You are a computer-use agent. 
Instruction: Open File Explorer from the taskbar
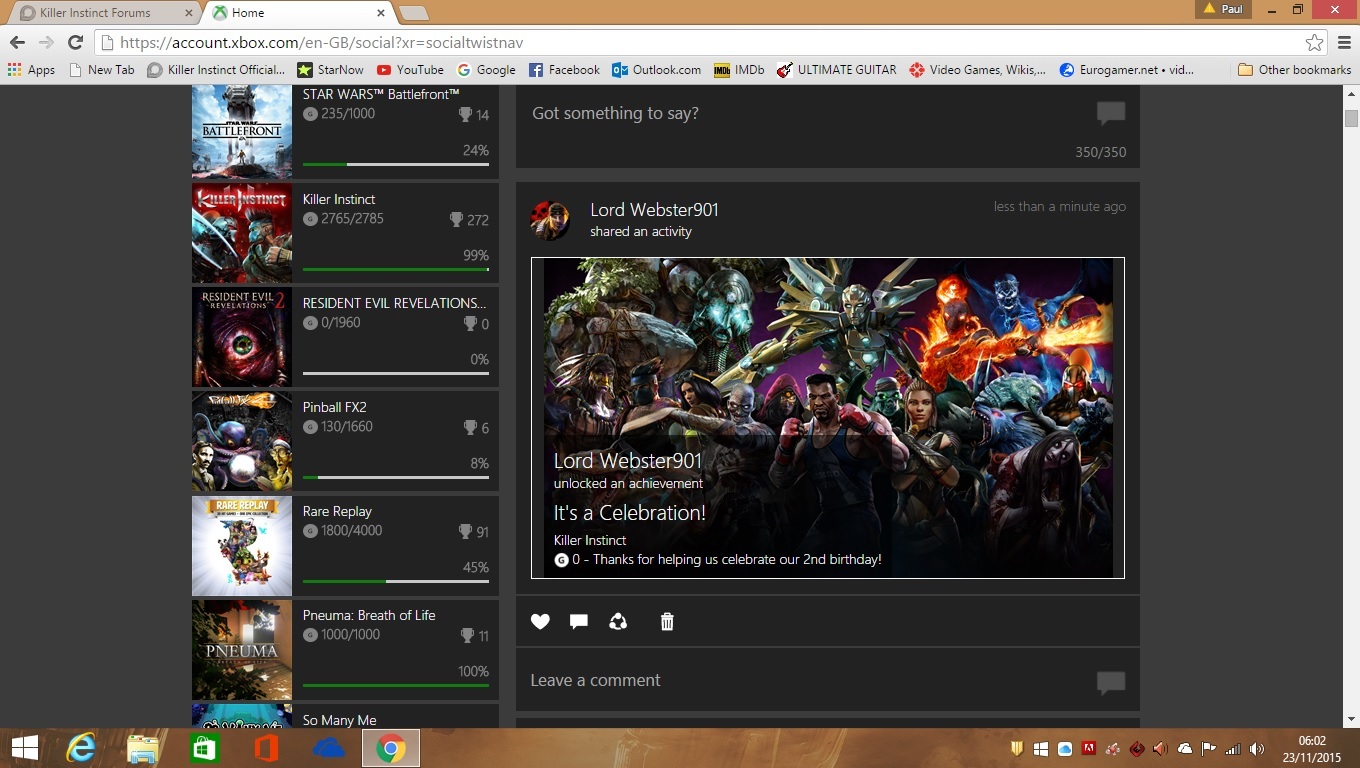(143, 748)
